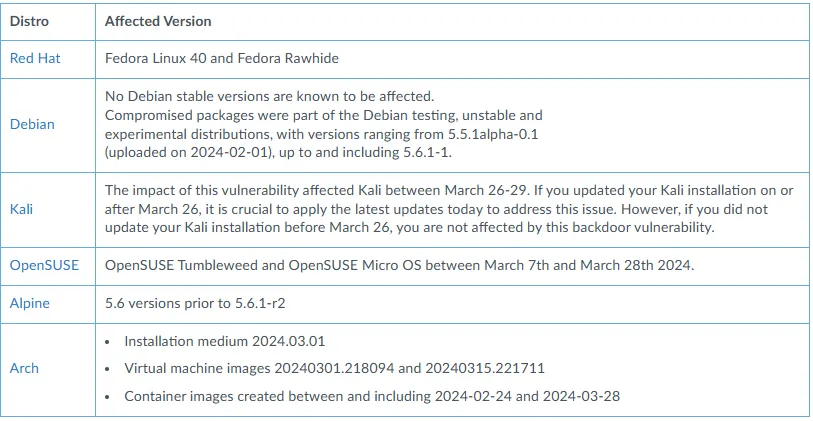Image resolution: width=813 pixels, height=421 pixels.
Task: Click the Fedora Linux 40 and Rawhide text
Action: coord(221,58)
